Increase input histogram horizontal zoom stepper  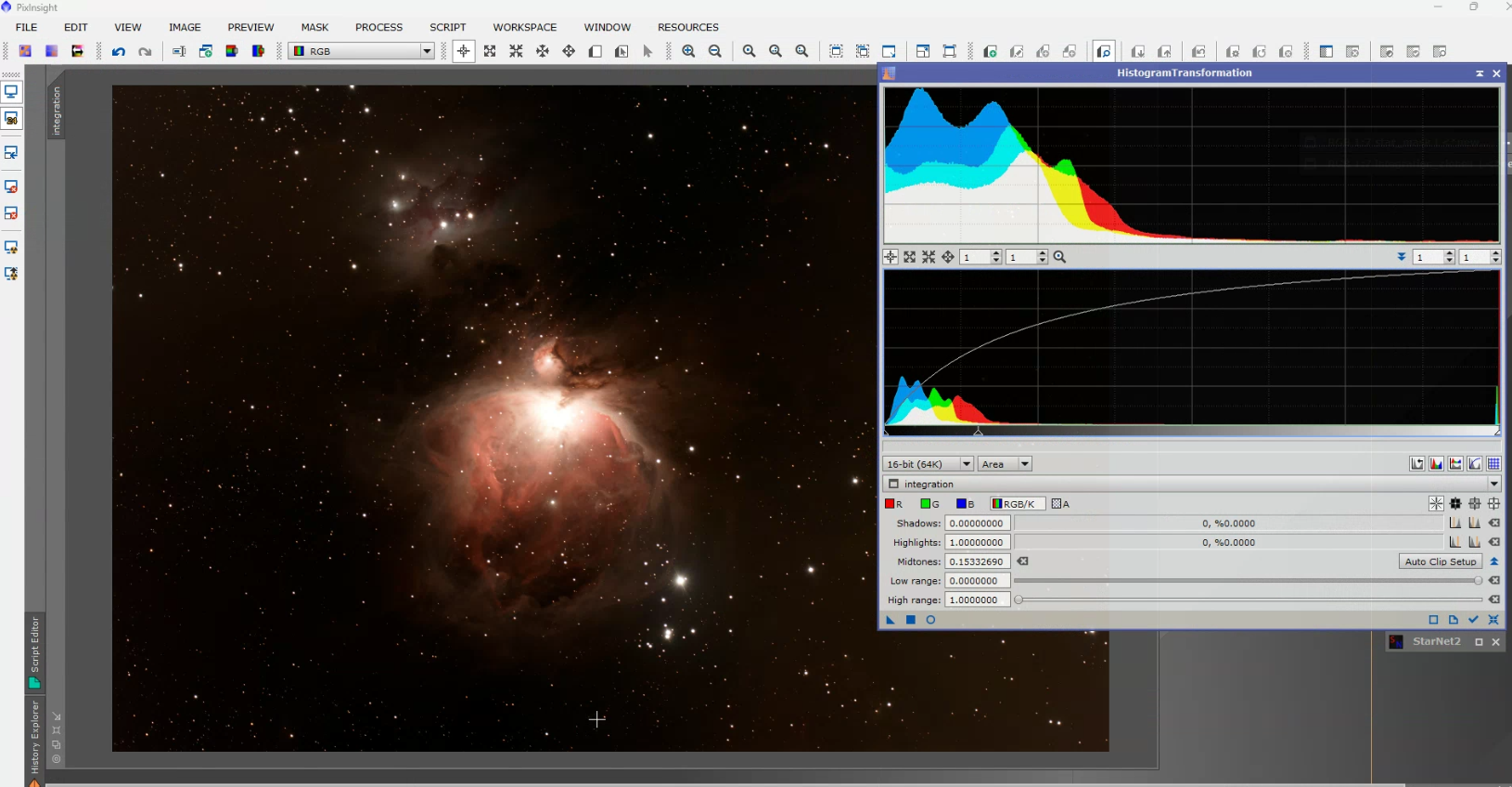(996, 253)
